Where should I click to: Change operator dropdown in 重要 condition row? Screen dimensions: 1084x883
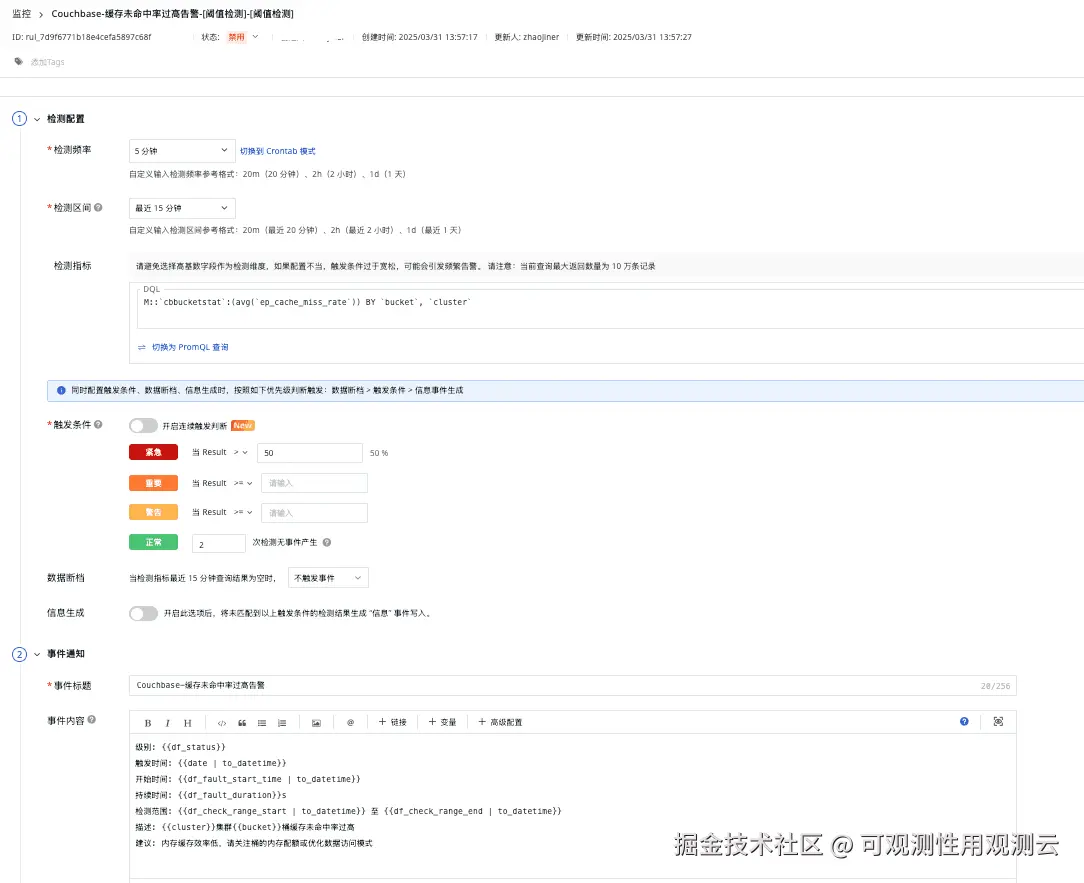coord(243,483)
